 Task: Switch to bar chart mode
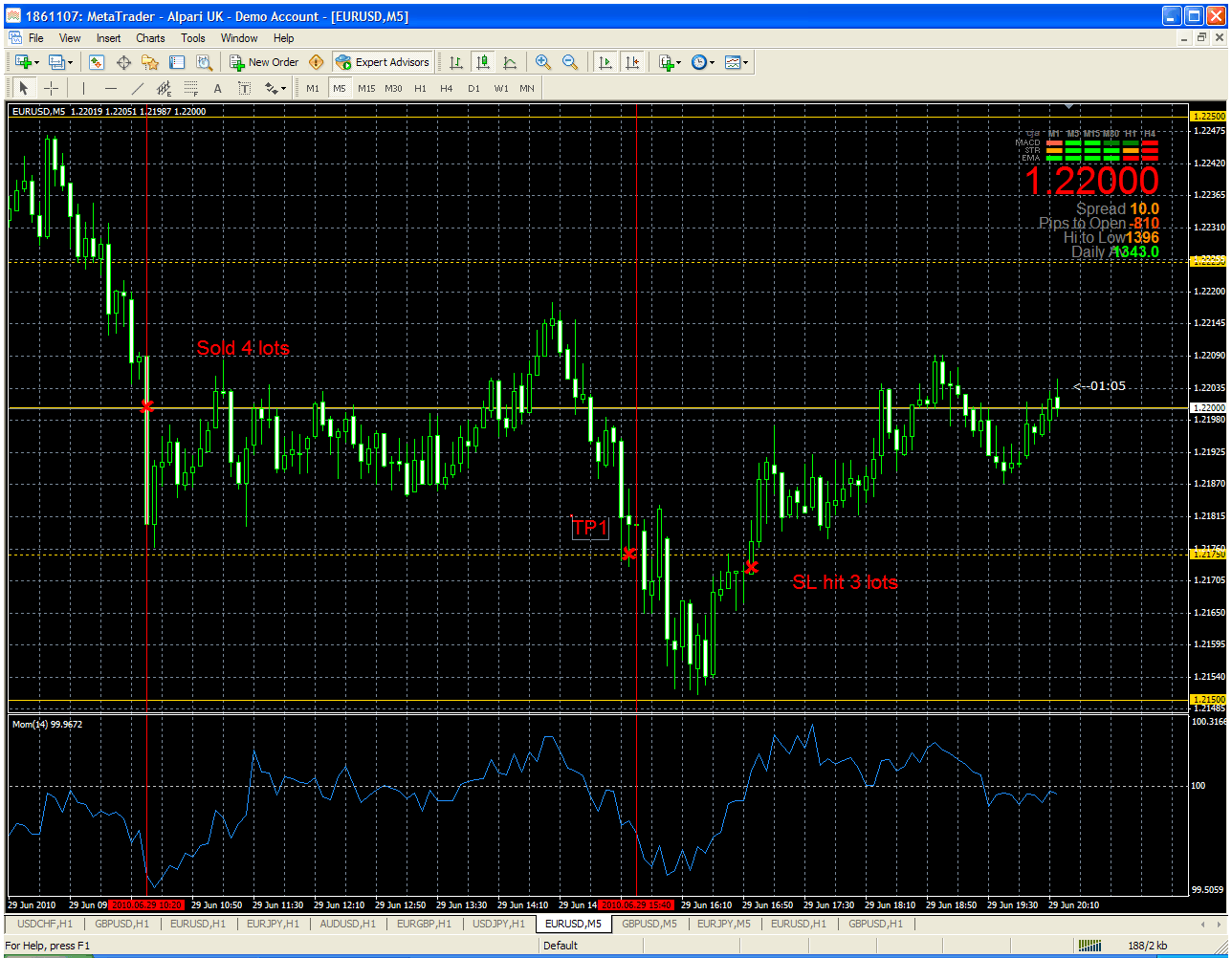(456, 62)
